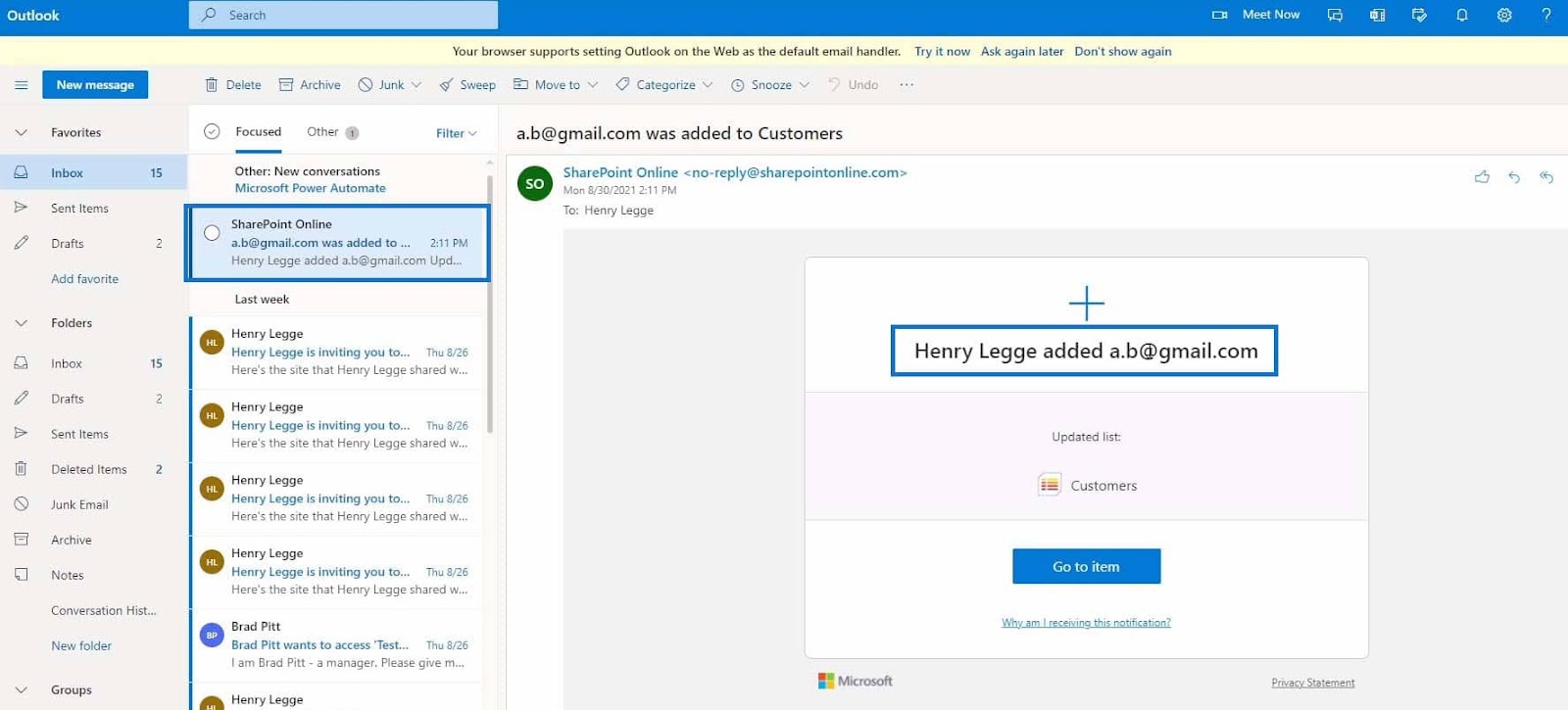Switch to the Focused tab
This screenshot has width=1568, height=710.
point(259,132)
